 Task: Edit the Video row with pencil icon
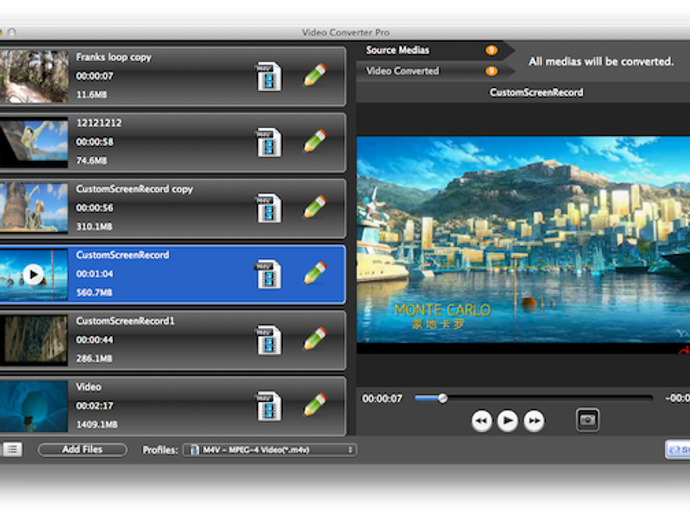316,405
